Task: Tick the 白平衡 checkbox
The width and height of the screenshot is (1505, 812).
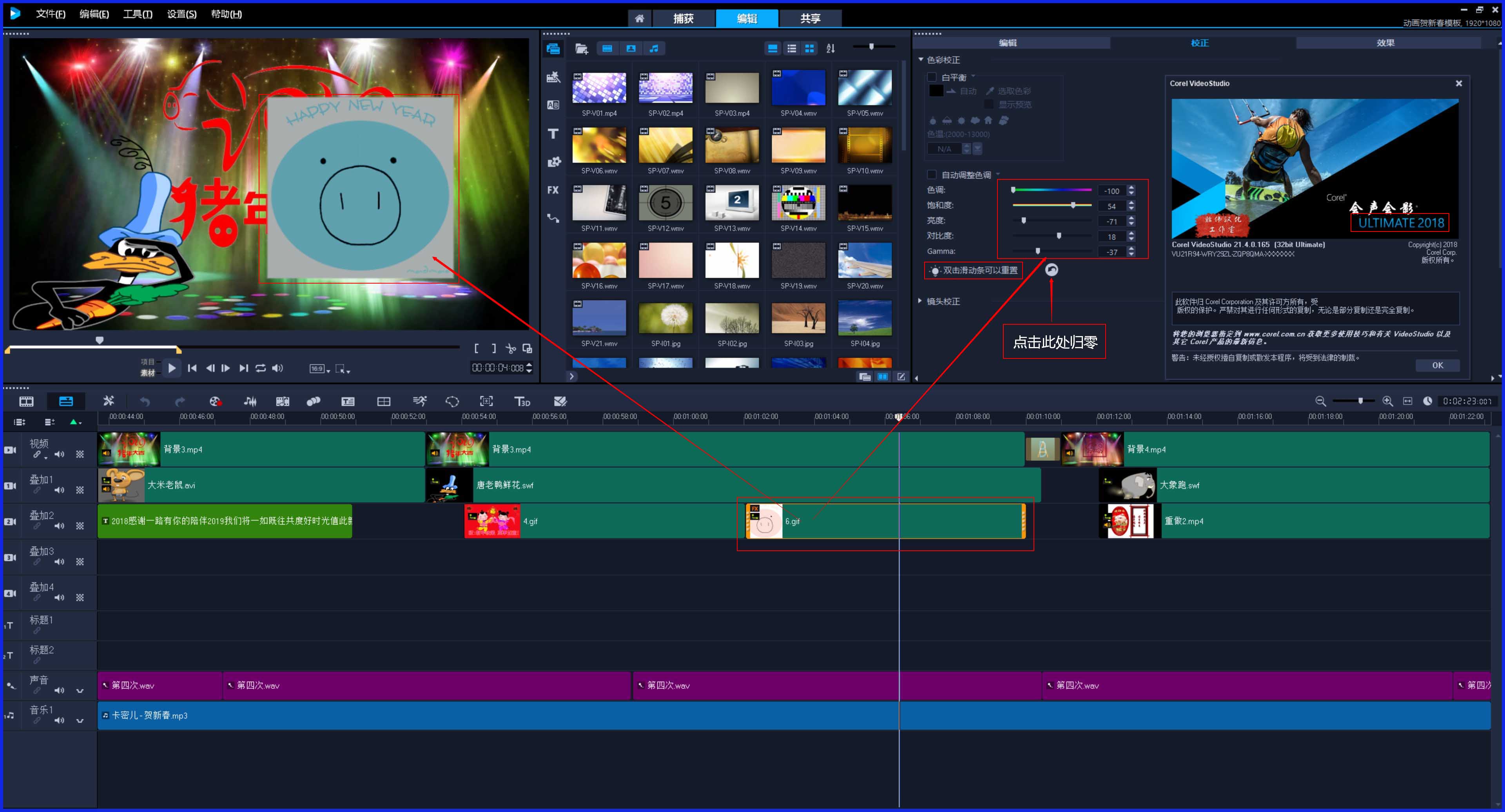Action: pyautogui.click(x=932, y=77)
